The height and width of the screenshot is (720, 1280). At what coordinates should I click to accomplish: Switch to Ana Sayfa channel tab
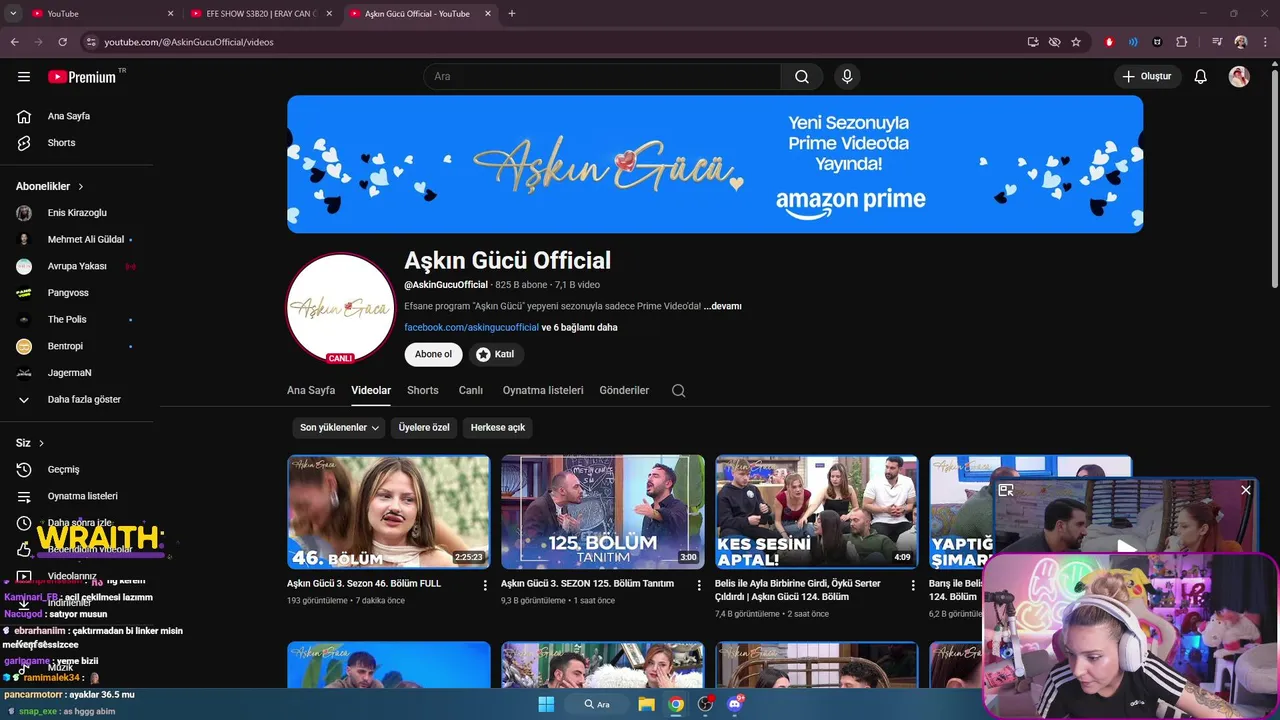pos(311,390)
